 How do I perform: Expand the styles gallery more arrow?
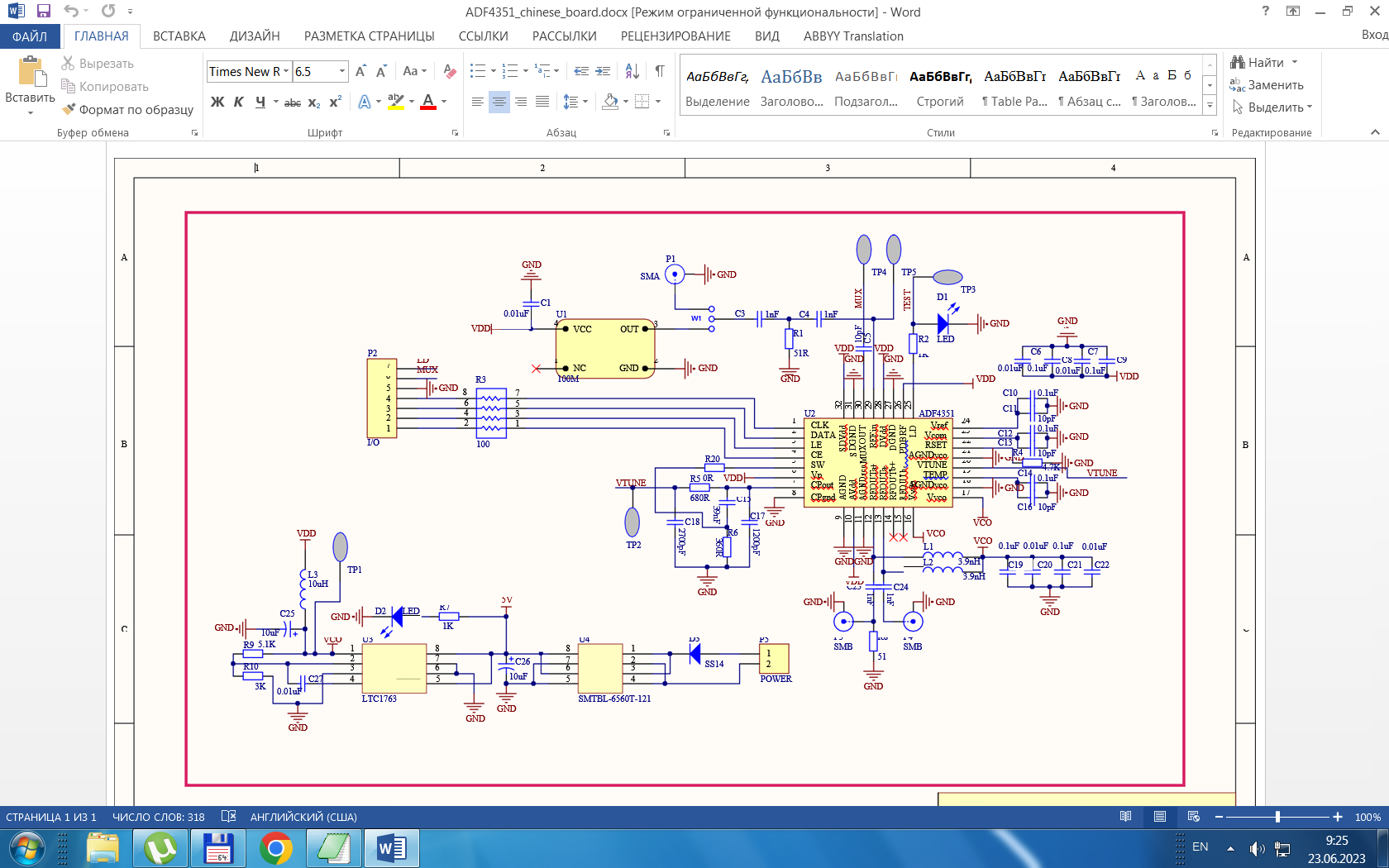[1210, 105]
